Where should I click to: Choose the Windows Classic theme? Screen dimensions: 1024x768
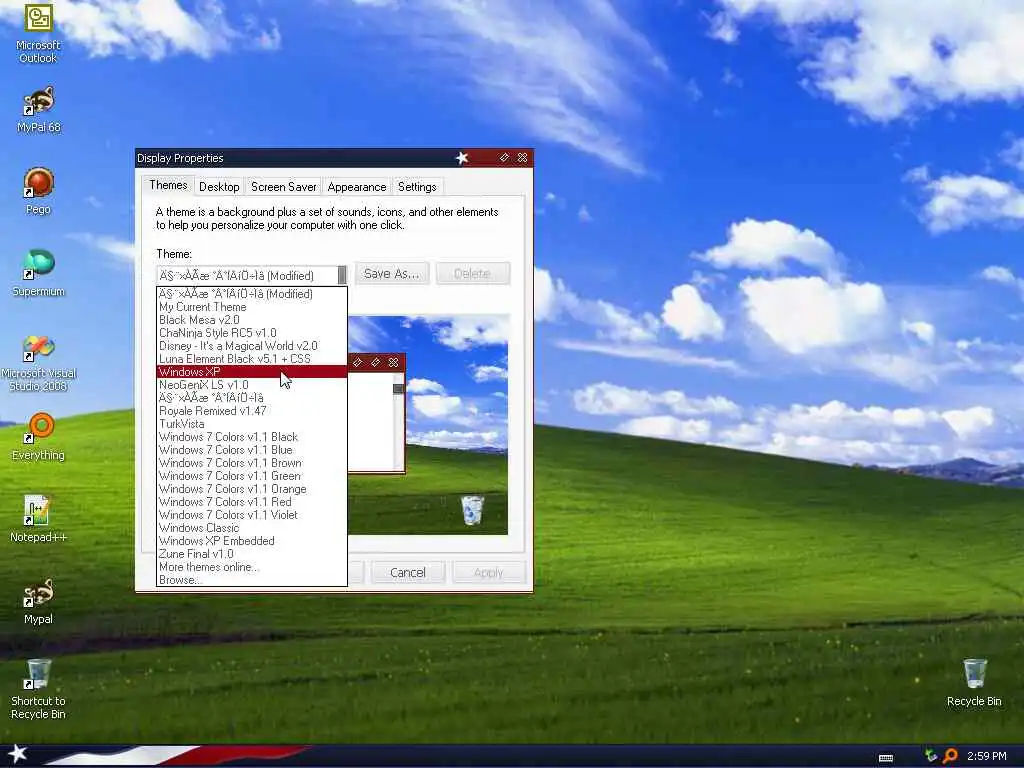pyautogui.click(x=252, y=528)
